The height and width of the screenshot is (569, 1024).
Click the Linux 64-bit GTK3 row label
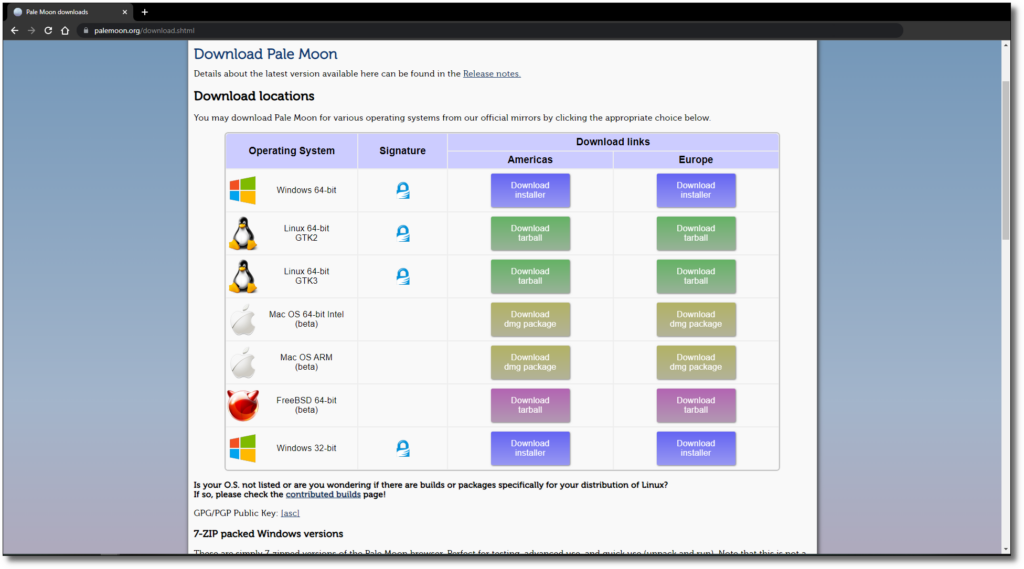306,276
